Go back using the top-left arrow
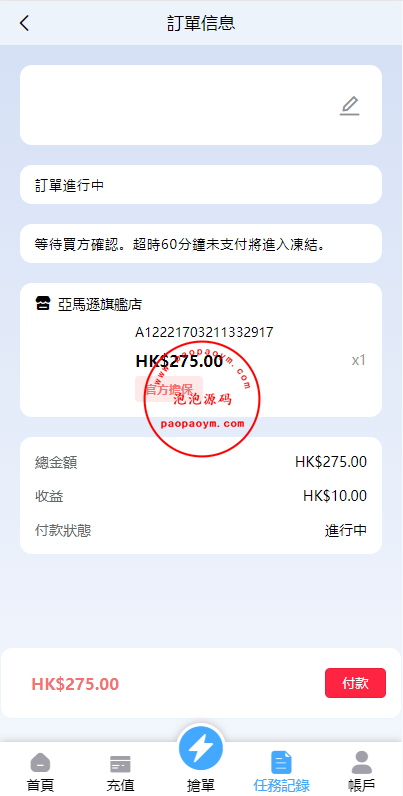 point(24,23)
